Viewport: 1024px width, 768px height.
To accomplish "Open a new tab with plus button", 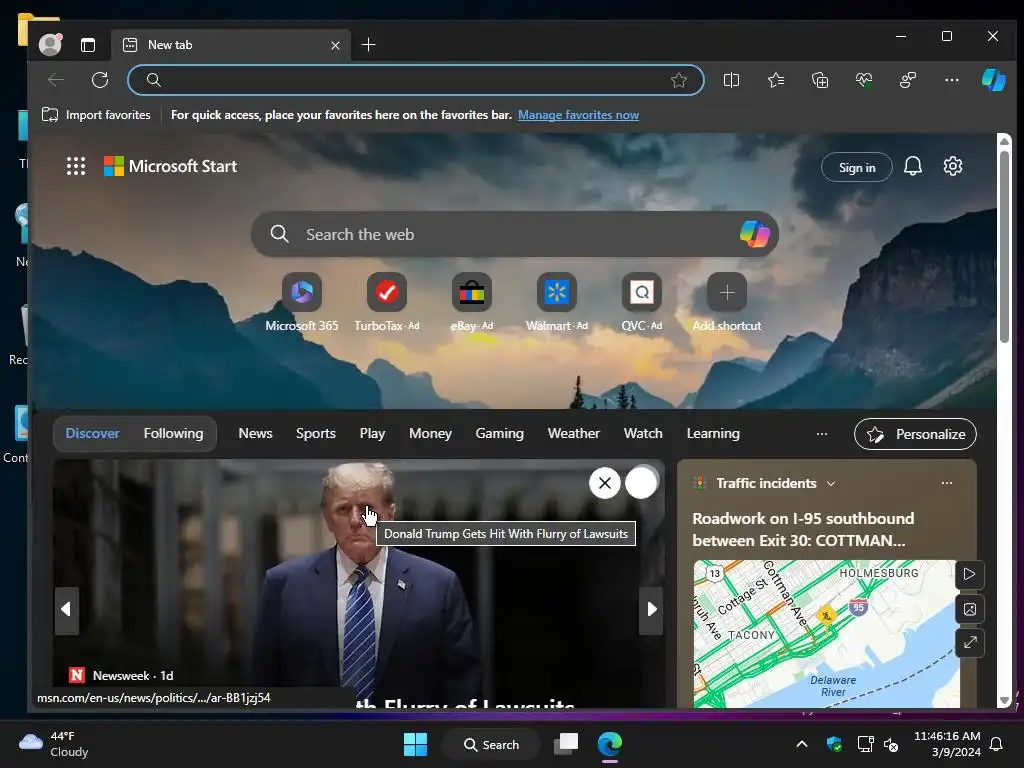I will [368, 44].
